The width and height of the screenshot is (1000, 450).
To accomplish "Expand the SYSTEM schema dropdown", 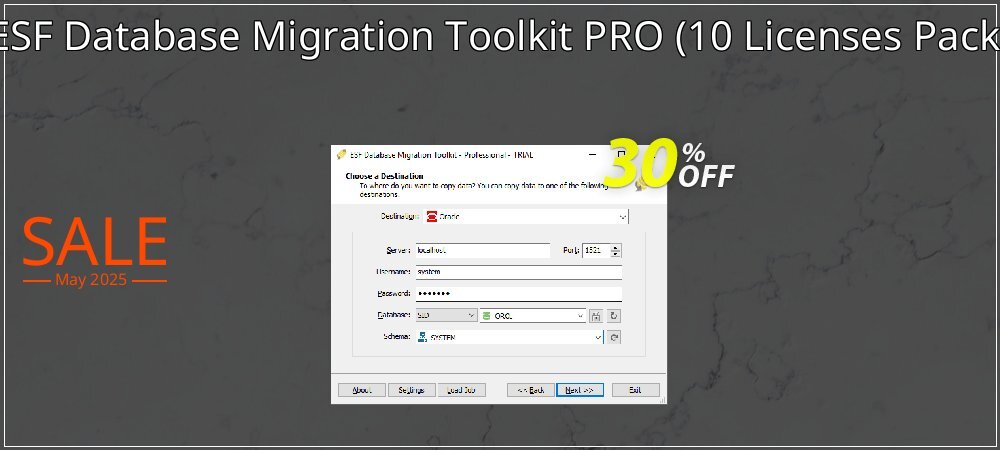I will [x=598, y=337].
